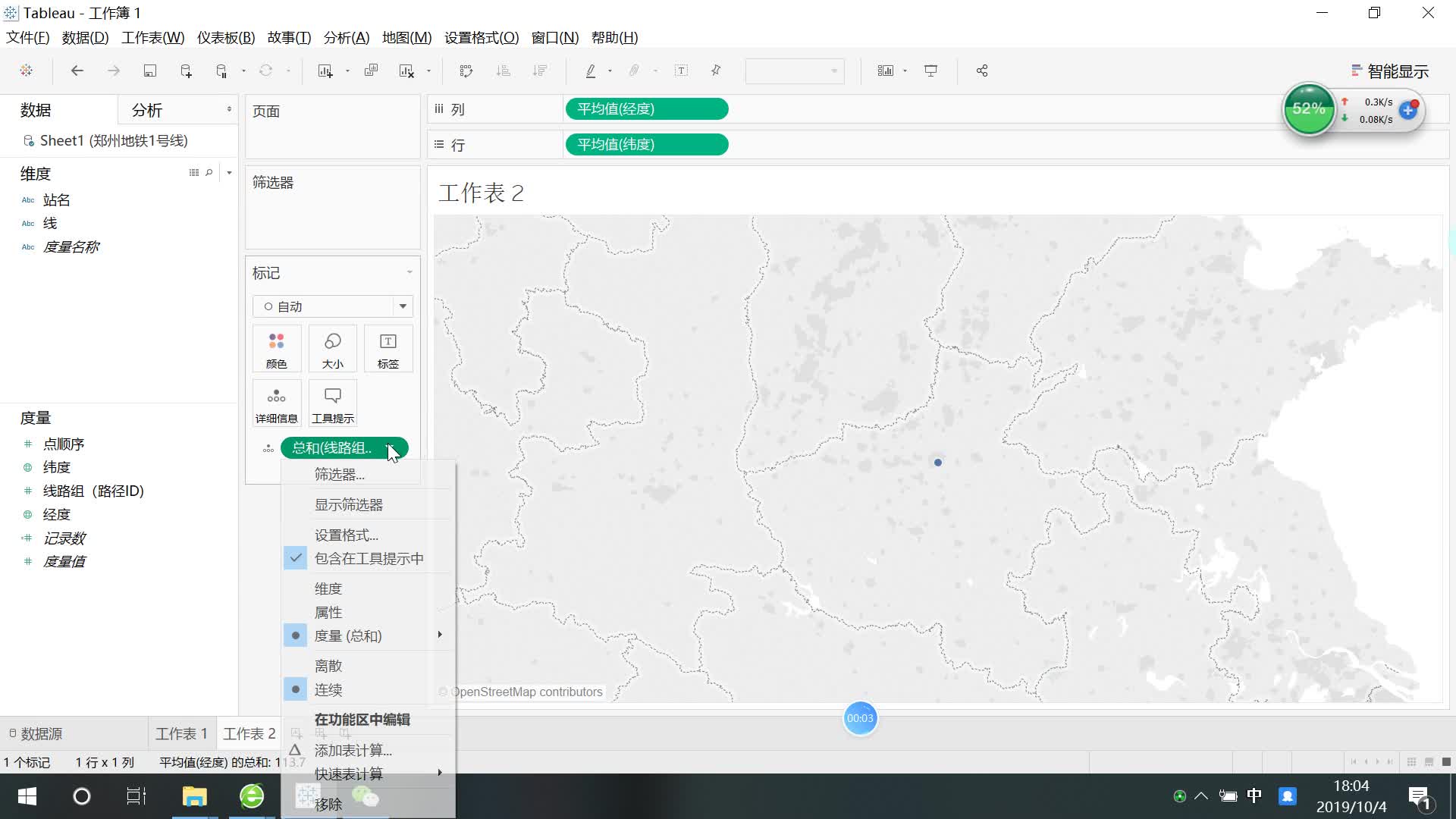
Task: Click the Label (标签) marks card
Action: point(388,349)
